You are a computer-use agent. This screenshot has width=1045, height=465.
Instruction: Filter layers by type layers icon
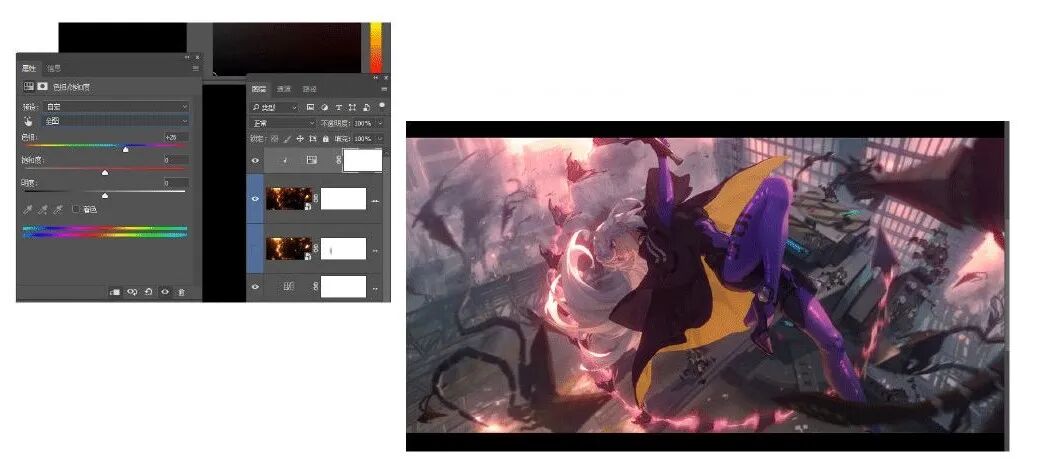coord(339,107)
